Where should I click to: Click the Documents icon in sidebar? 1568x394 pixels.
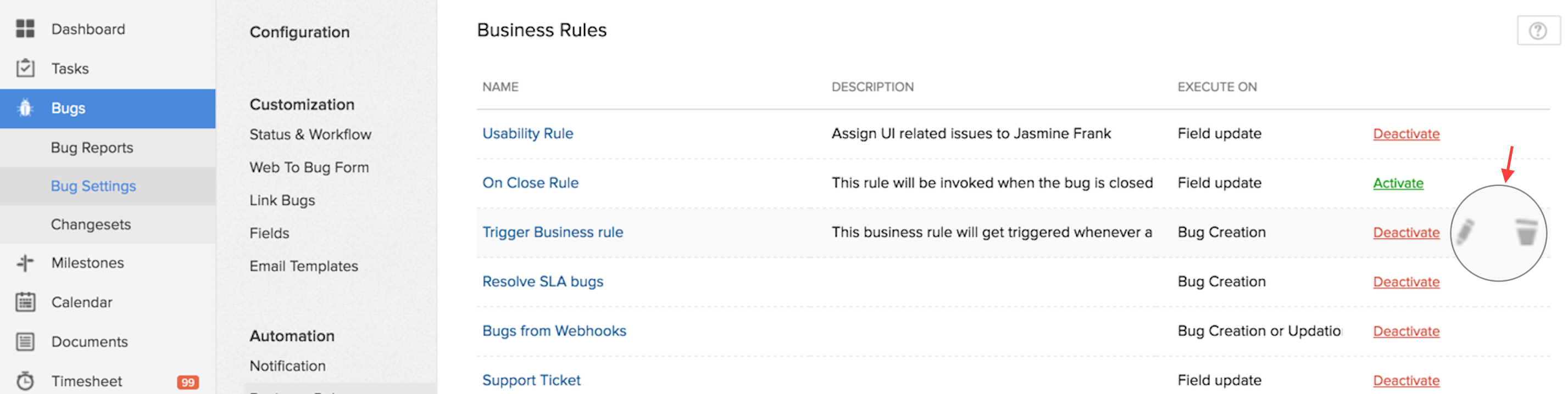point(25,342)
